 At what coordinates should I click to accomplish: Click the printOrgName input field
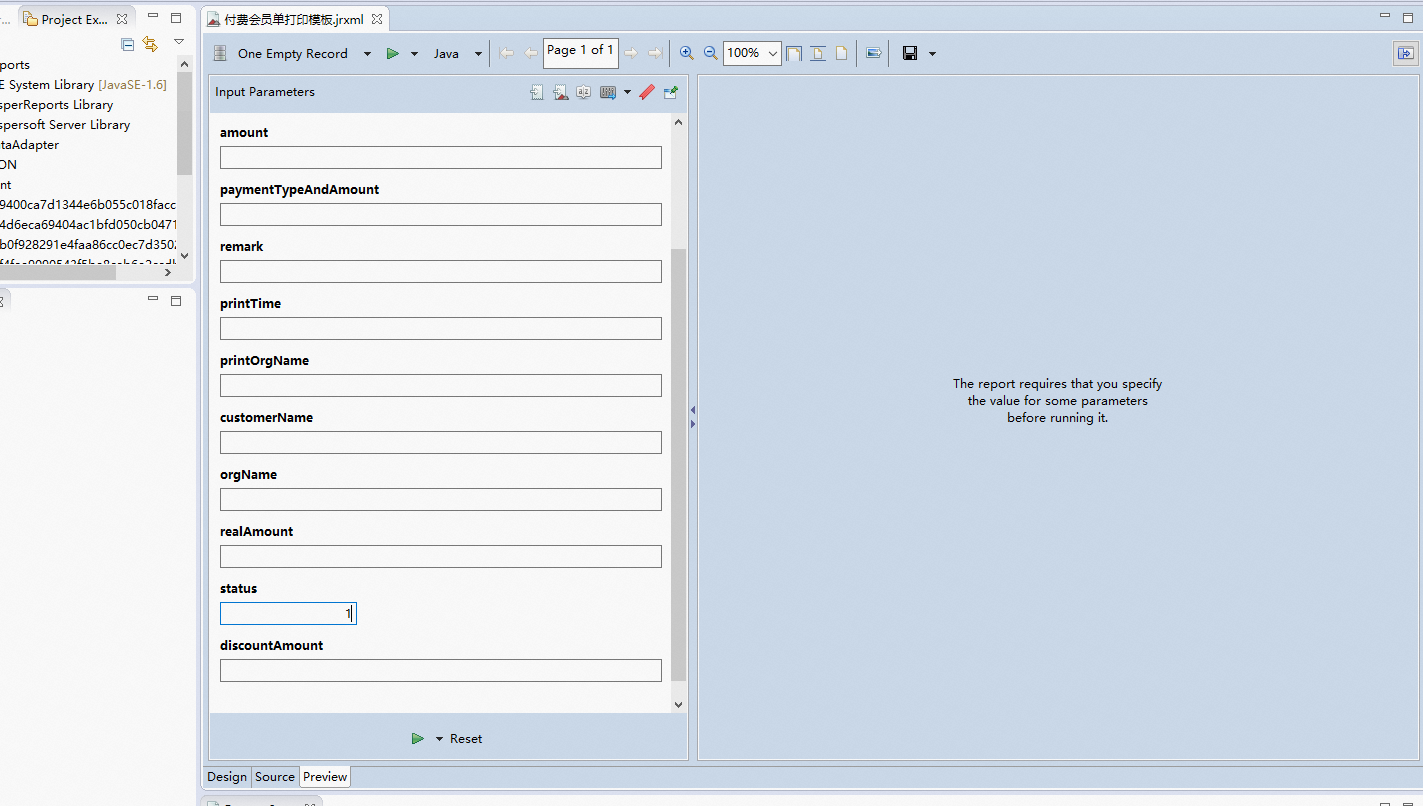(x=441, y=385)
